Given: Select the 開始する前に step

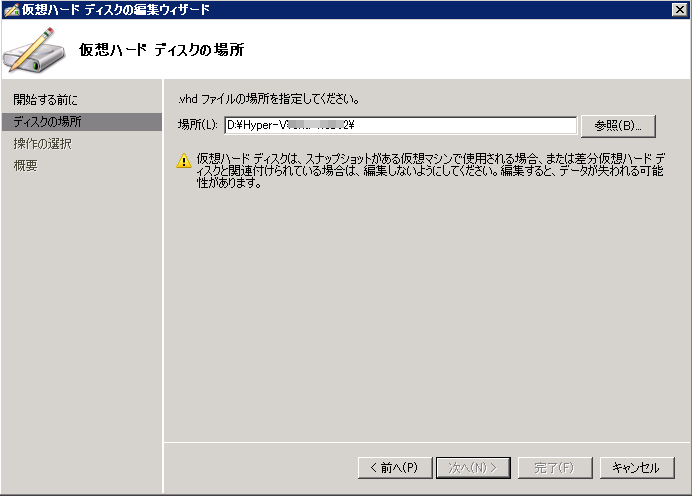Looking at the screenshot, I should tap(45, 100).
